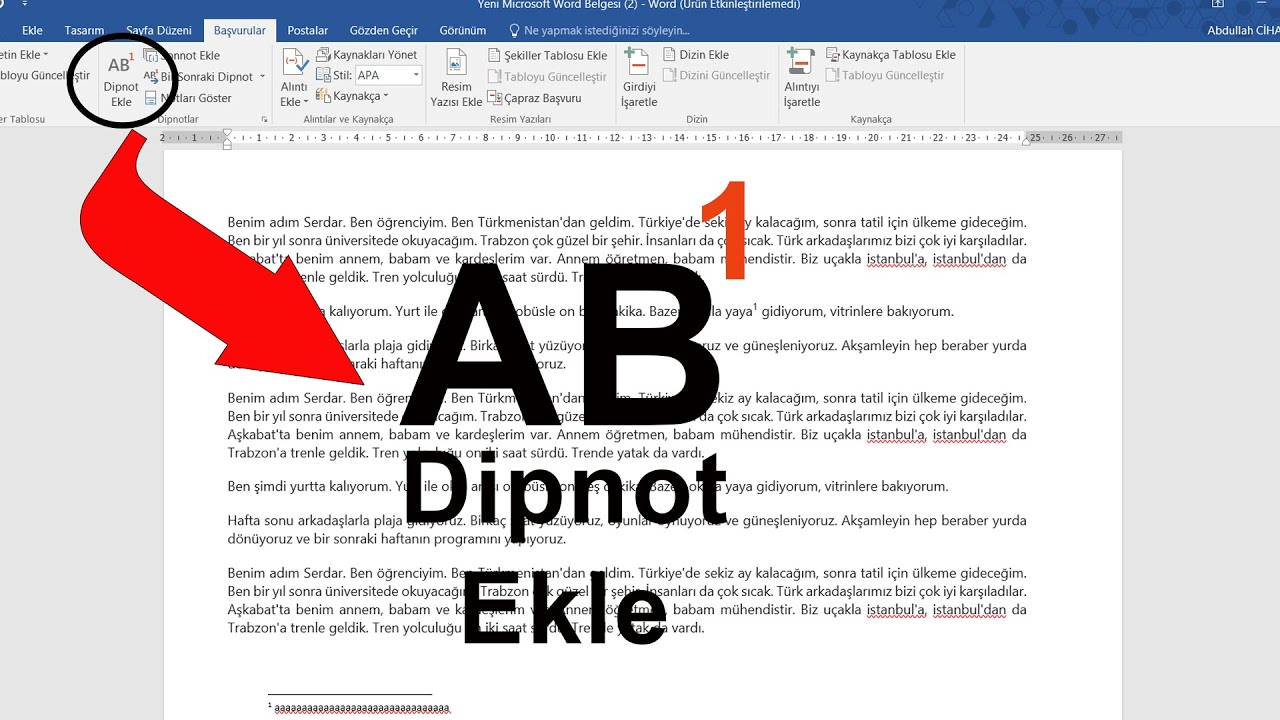1280x720 pixels.
Task: Click Dizin Ekle
Action: pos(697,55)
